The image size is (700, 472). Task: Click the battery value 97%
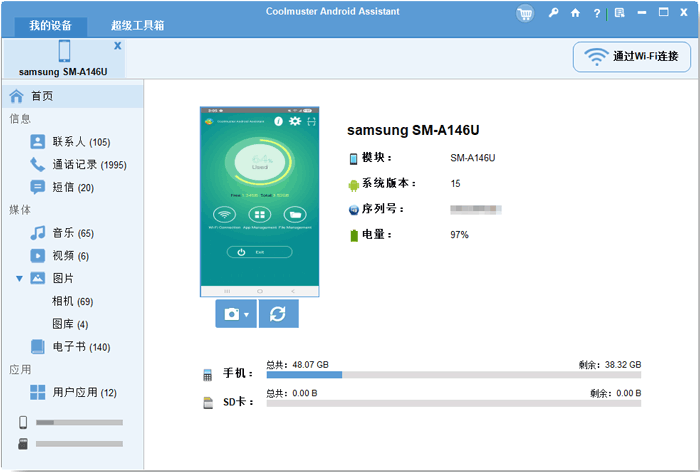(459, 235)
